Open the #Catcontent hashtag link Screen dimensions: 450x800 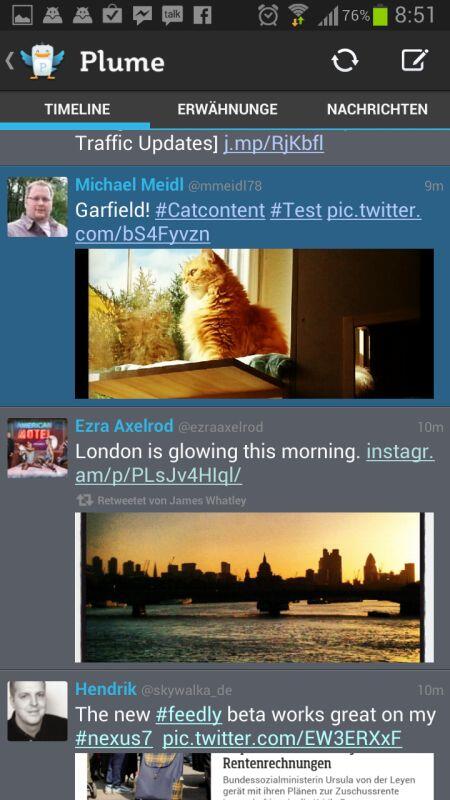[x=210, y=210]
